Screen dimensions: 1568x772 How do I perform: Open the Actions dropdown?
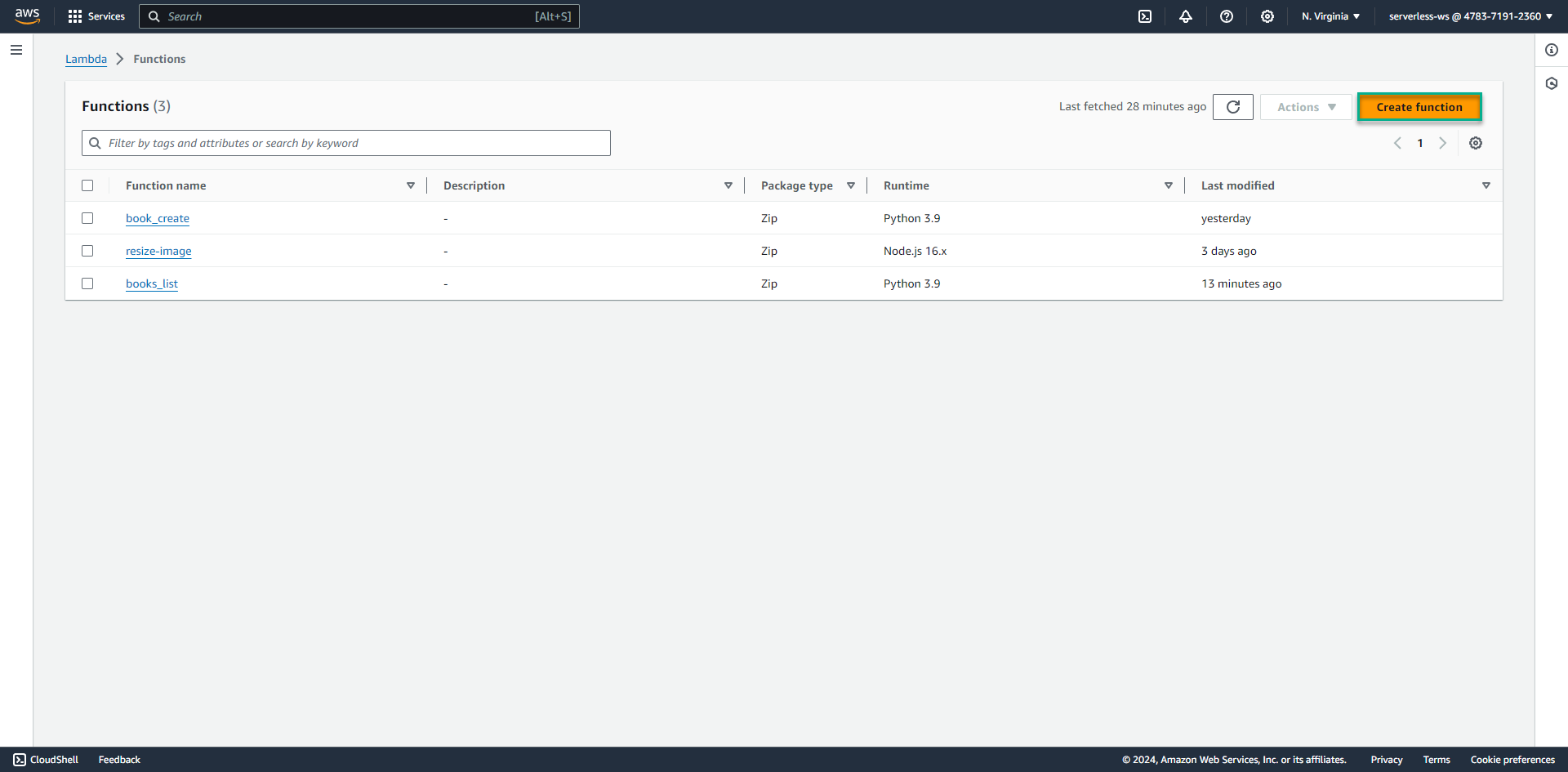(x=1306, y=107)
